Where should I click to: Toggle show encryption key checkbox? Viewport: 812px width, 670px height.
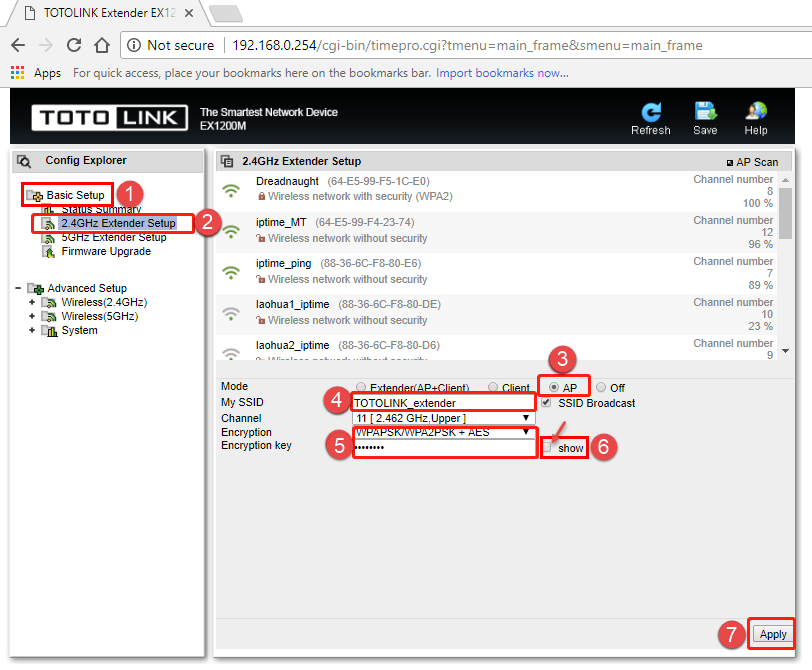click(547, 447)
